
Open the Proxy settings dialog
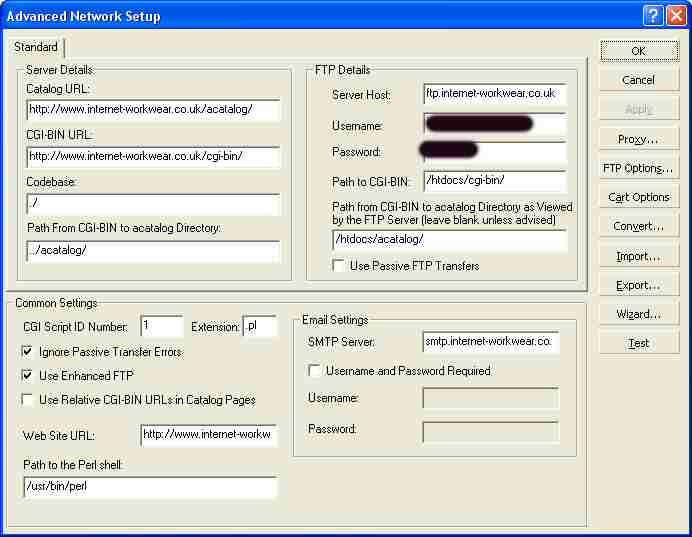coord(638,139)
